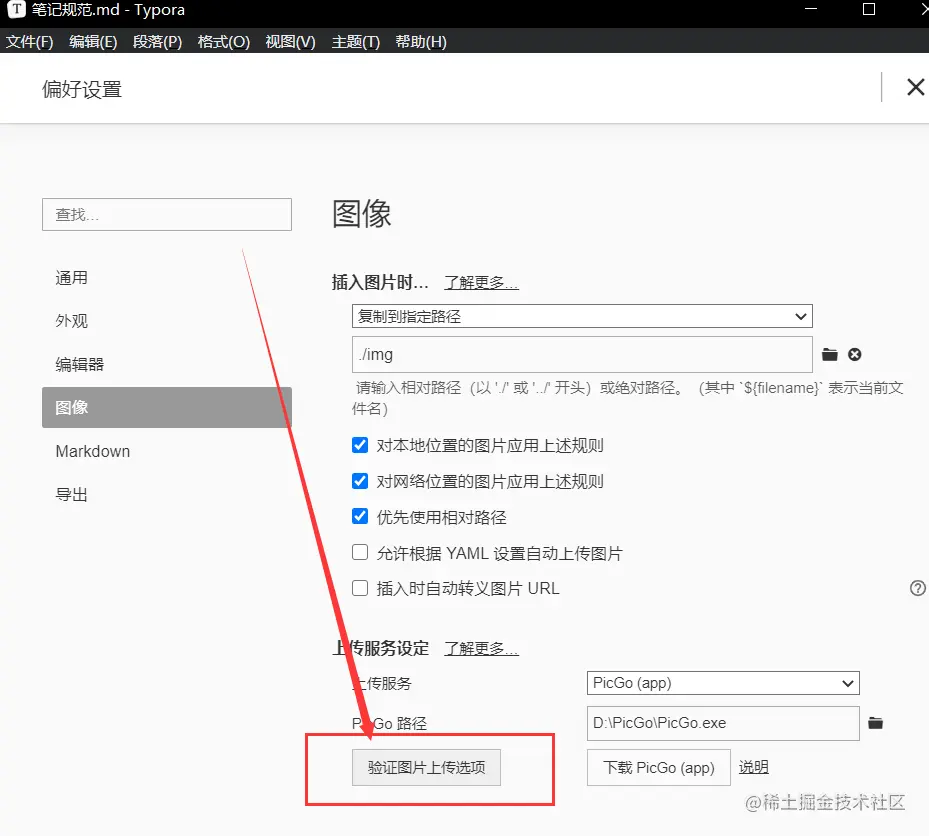Close the 偏好设置 preferences panel
Screen dimensions: 929x836
pyautogui.click(x=915, y=87)
